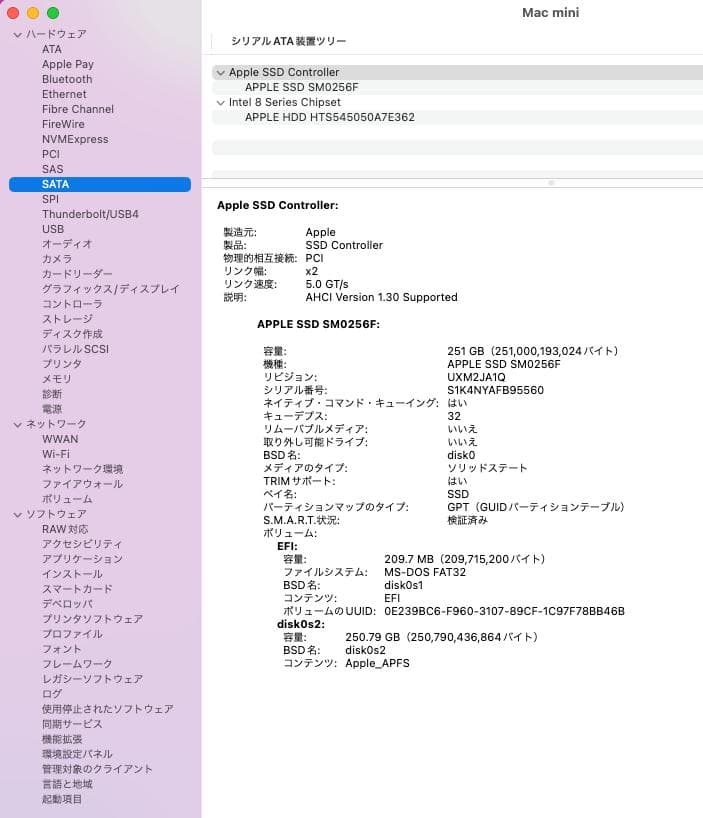Open NVMExpress hardware entry
703x818 pixels.
point(75,139)
